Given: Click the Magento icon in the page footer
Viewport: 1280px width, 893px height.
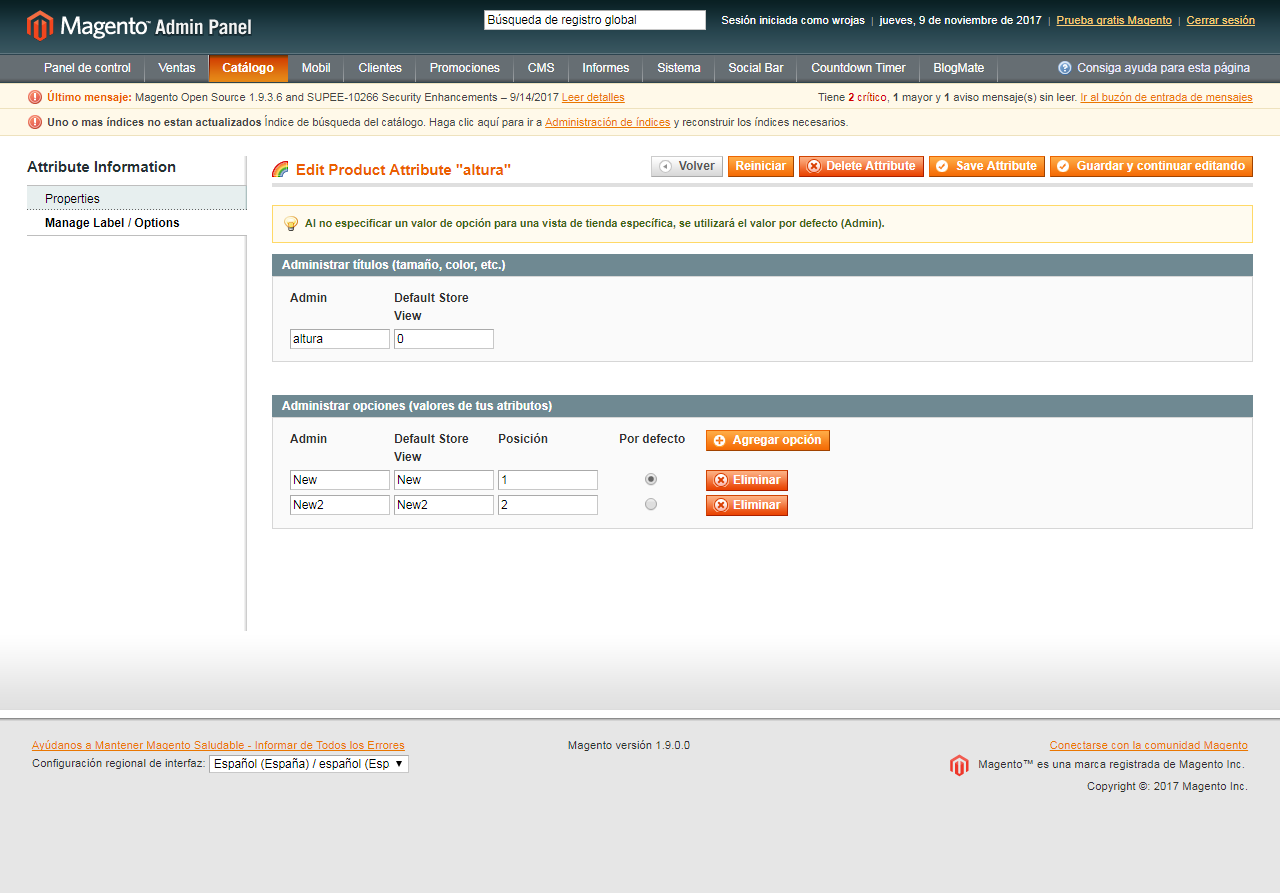Looking at the screenshot, I should 958,765.
